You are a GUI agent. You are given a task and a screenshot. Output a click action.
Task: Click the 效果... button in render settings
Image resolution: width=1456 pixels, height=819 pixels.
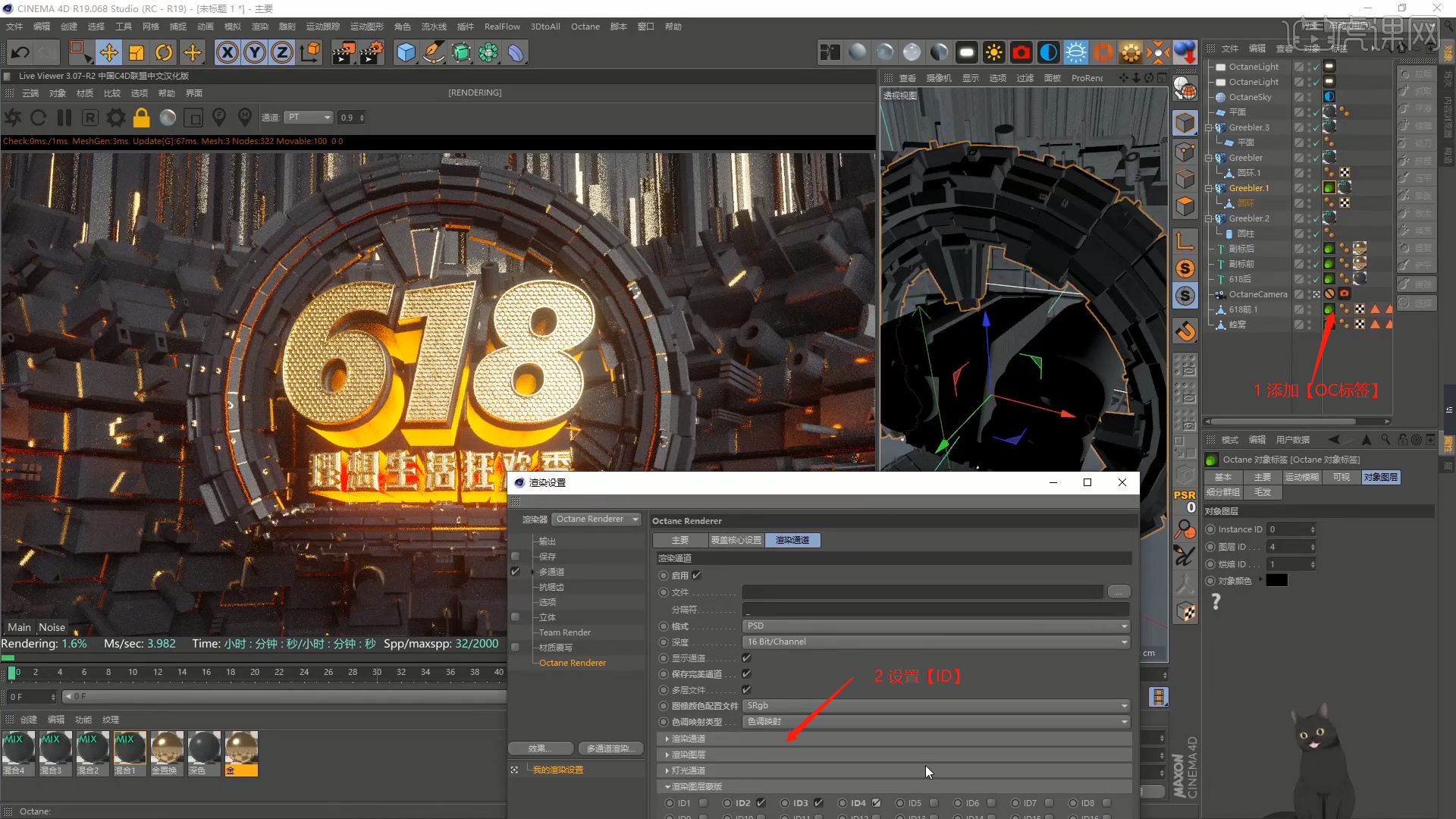click(x=541, y=748)
